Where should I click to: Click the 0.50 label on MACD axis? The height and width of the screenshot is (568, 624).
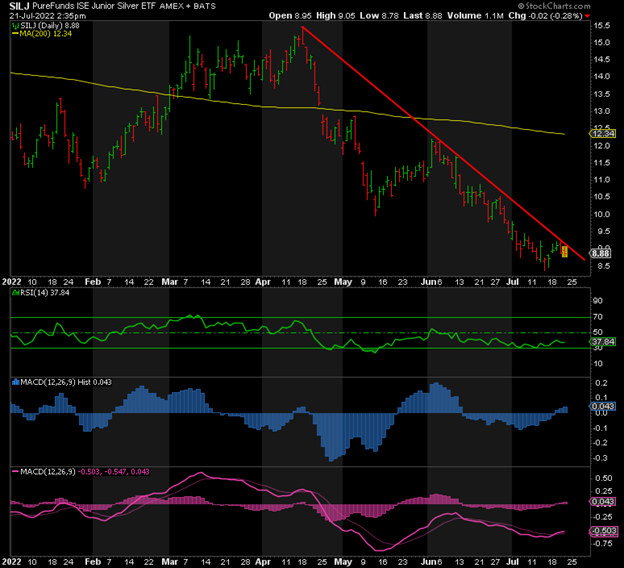click(604, 478)
